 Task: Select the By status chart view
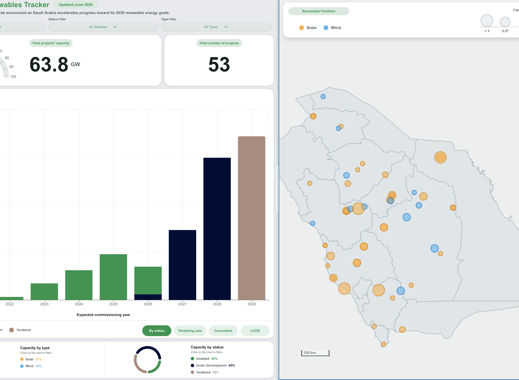(x=157, y=331)
